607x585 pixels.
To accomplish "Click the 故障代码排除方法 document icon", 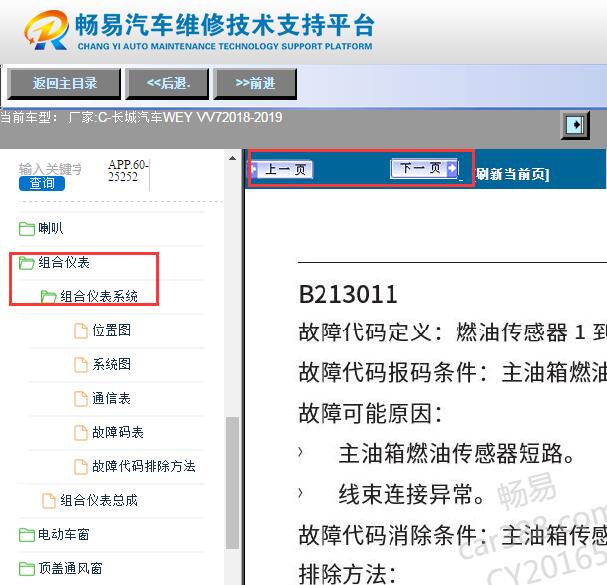I will pyautogui.click(x=81, y=467).
